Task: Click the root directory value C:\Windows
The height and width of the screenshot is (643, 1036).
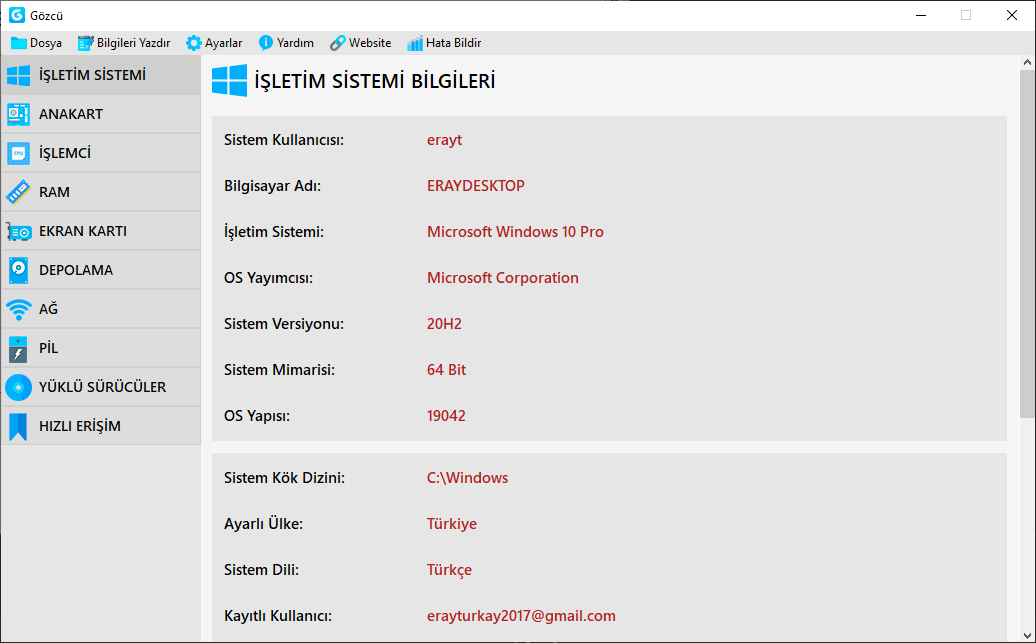Action: click(467, 478)
